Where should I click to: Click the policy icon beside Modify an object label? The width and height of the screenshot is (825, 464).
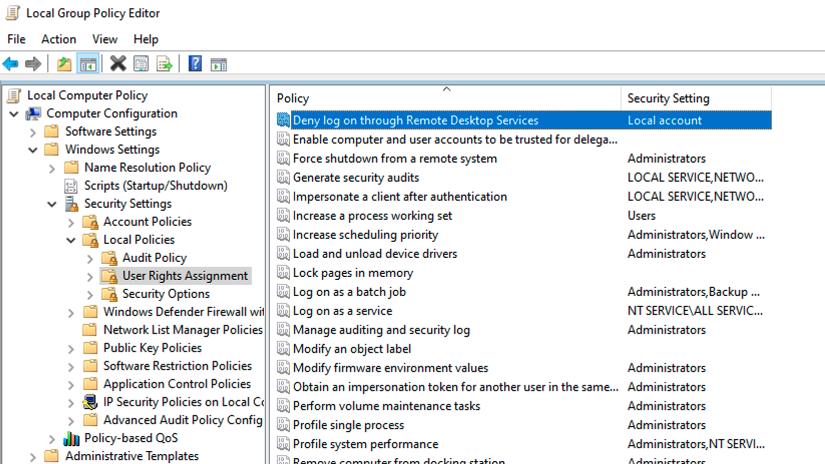[283, 348]
